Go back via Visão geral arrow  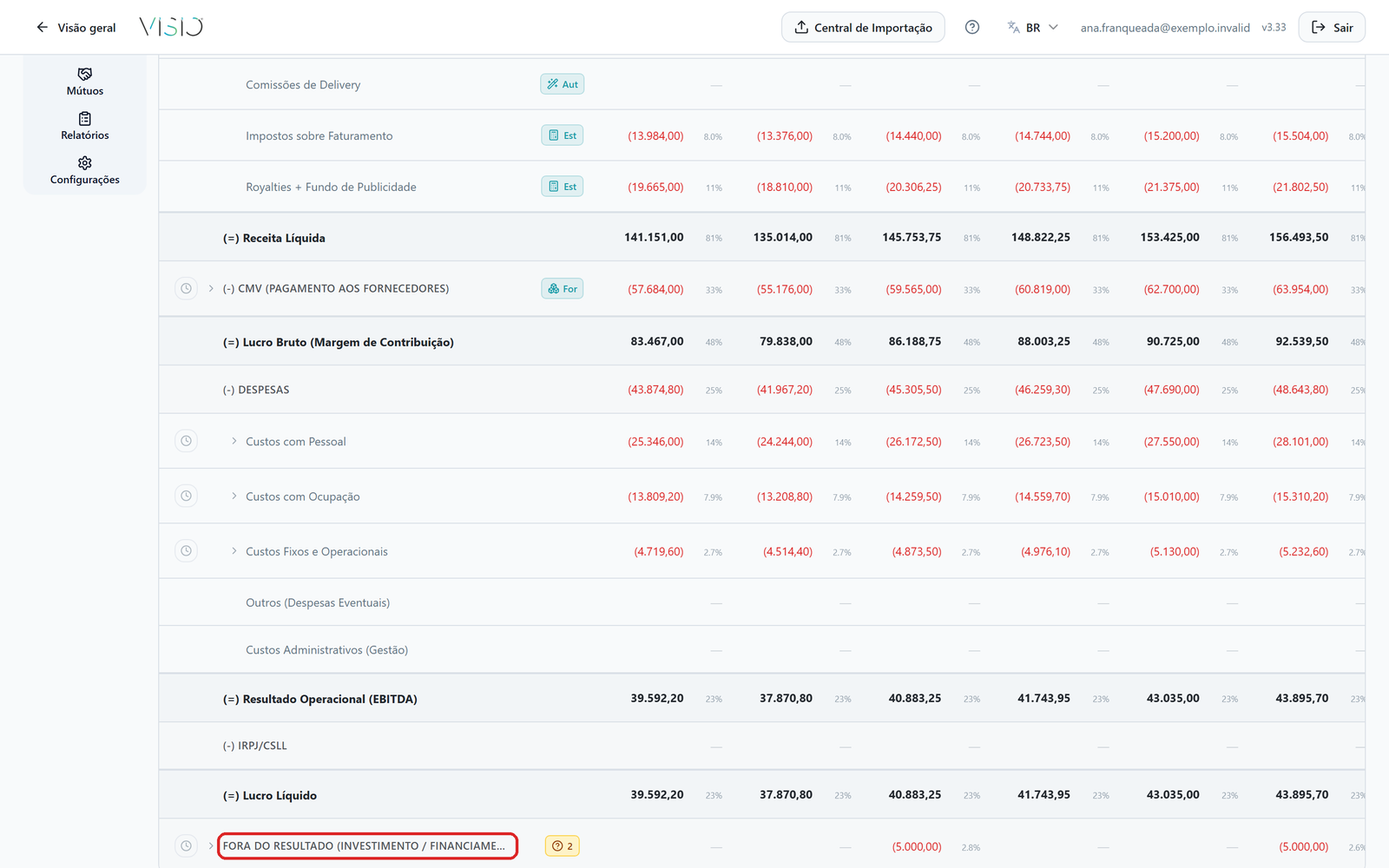point(76,27)
